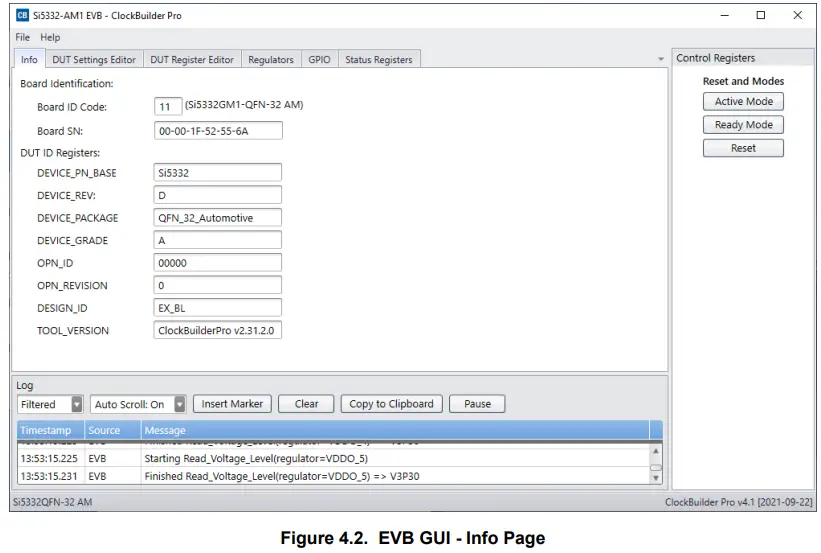Click the Reset button
The width and height of the screenshot is (821, 553).
point(744,148)
